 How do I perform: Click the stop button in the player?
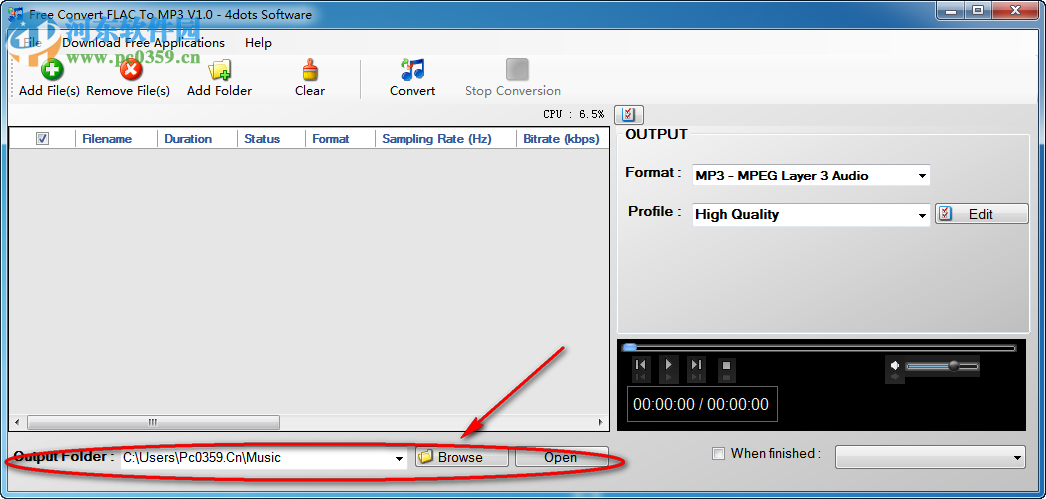click(x=727, y=365)
